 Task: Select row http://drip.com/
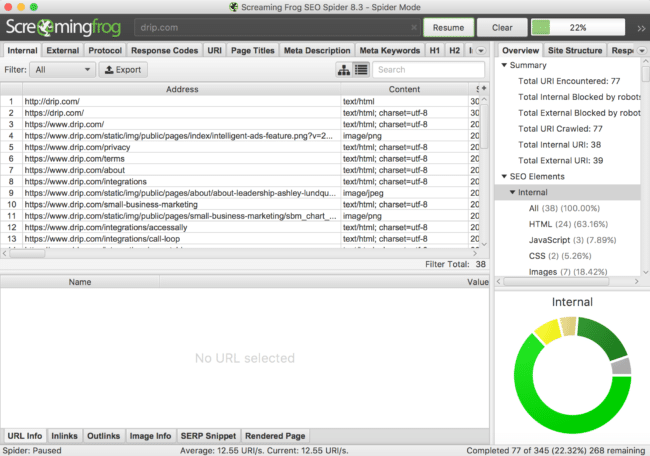click(240, 101)
